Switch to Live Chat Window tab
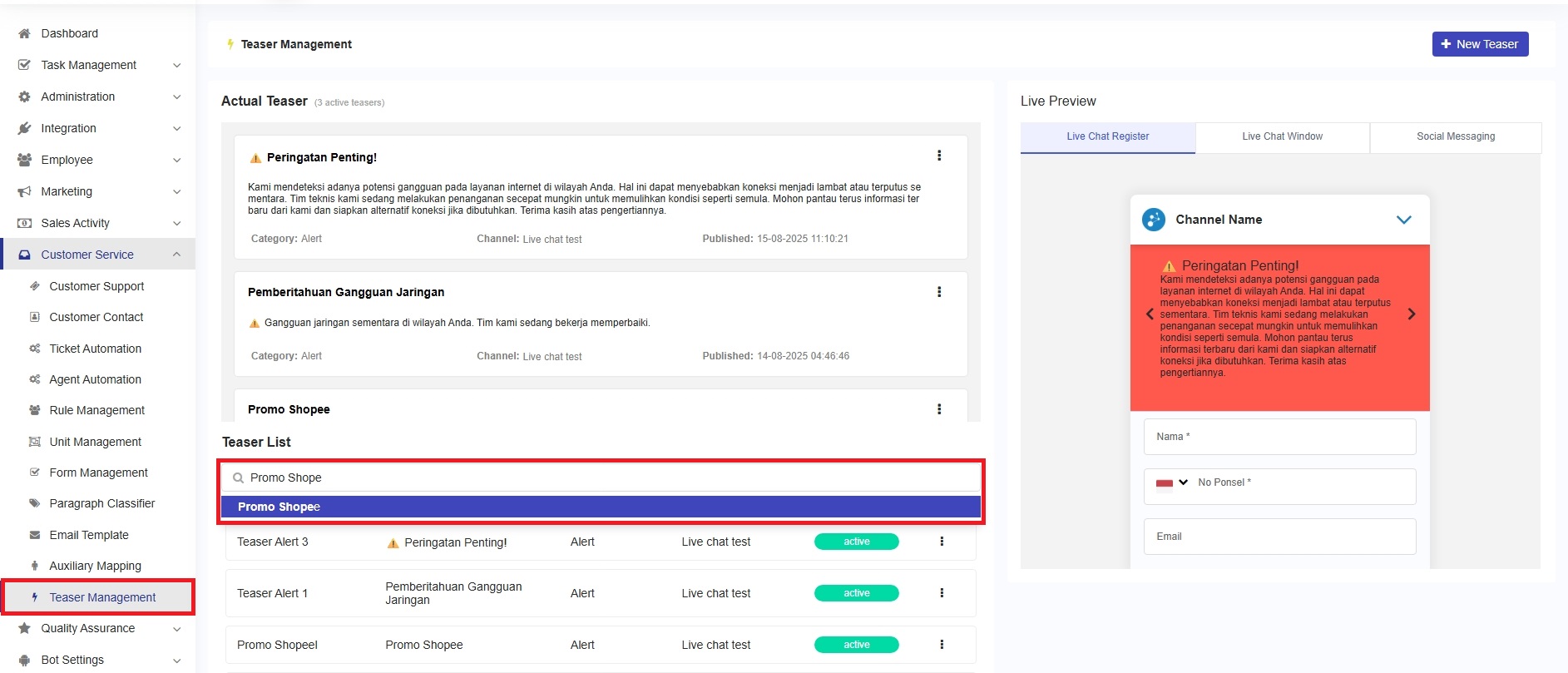The width and height of the screenshot is (1568, 673). pos(1282,136)
